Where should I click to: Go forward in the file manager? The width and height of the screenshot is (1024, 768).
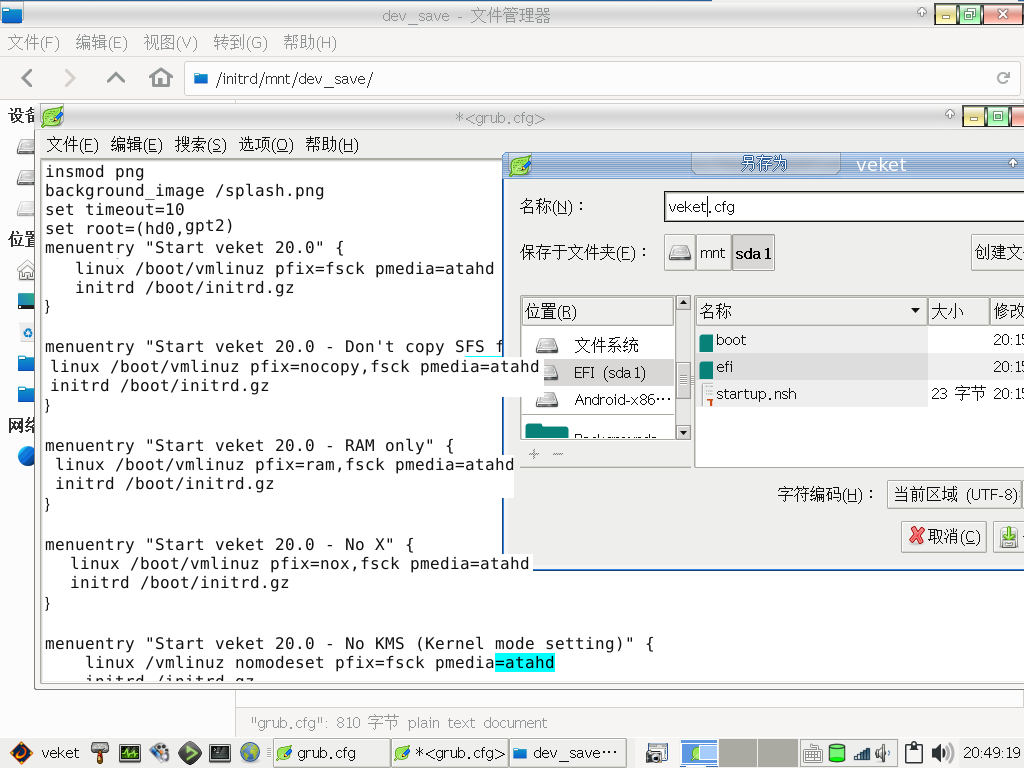click(x=69, y=78)
